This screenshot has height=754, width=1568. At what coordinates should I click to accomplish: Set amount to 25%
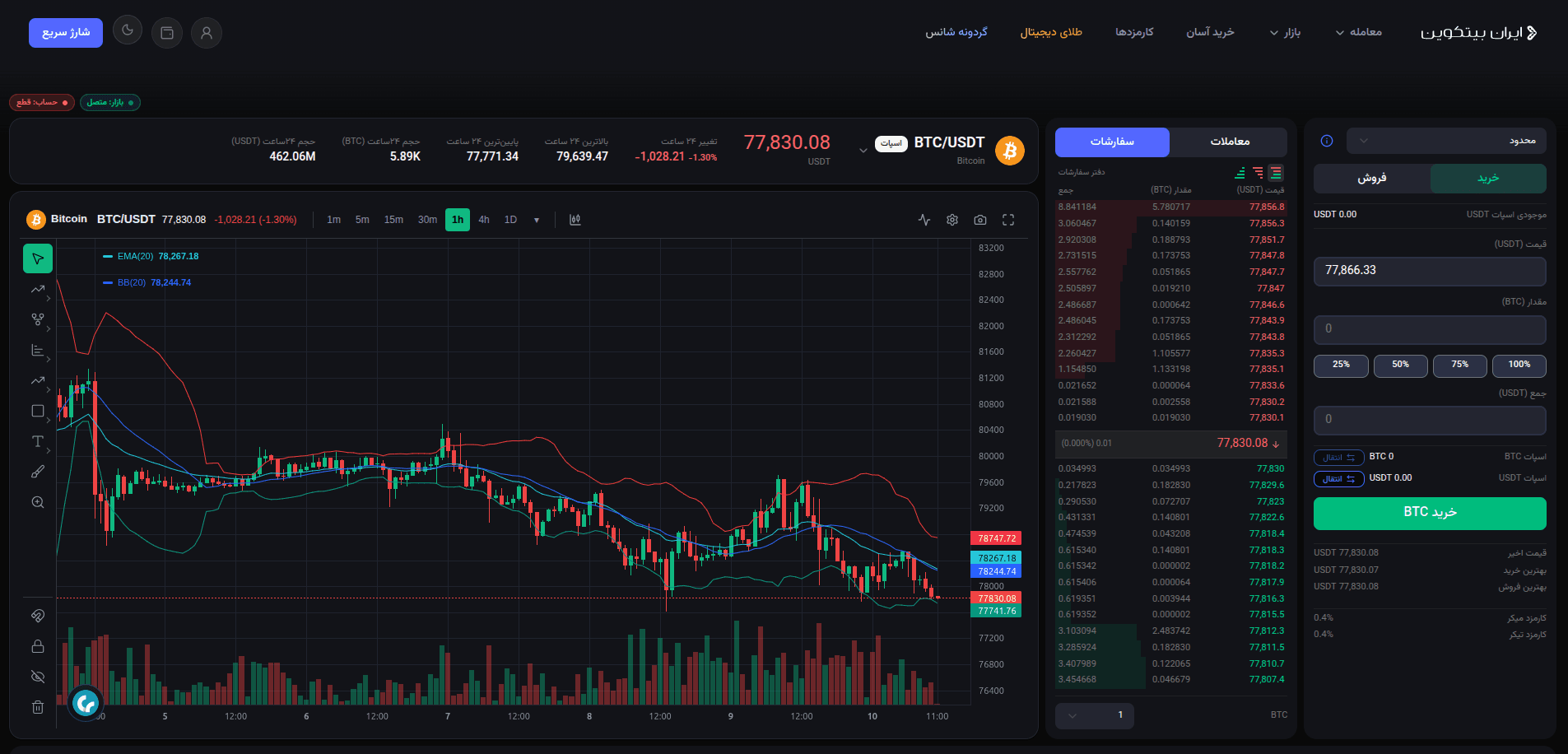1341,365
